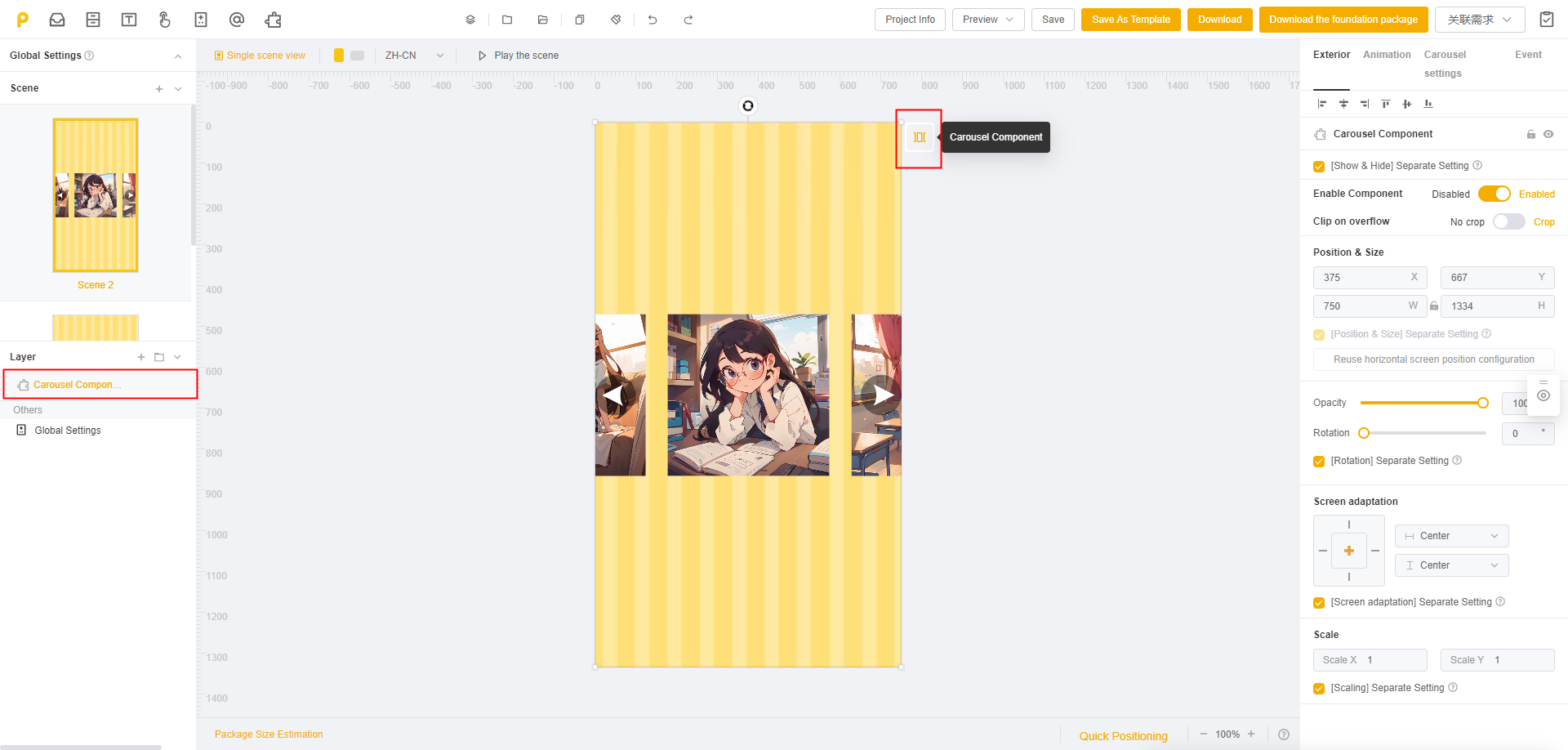Expand the Scene section chevron
Viewport: 1568px width, 750px height.
pos(178,89)
